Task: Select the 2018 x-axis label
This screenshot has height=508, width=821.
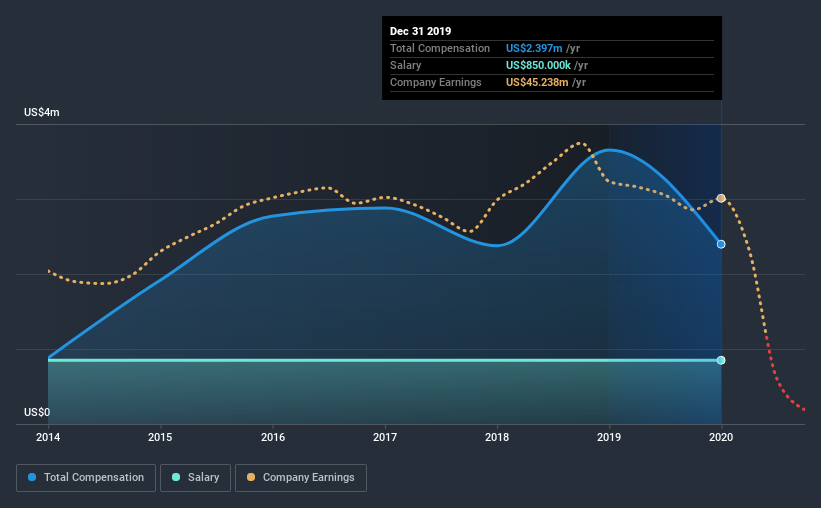Action: point(497,437)
